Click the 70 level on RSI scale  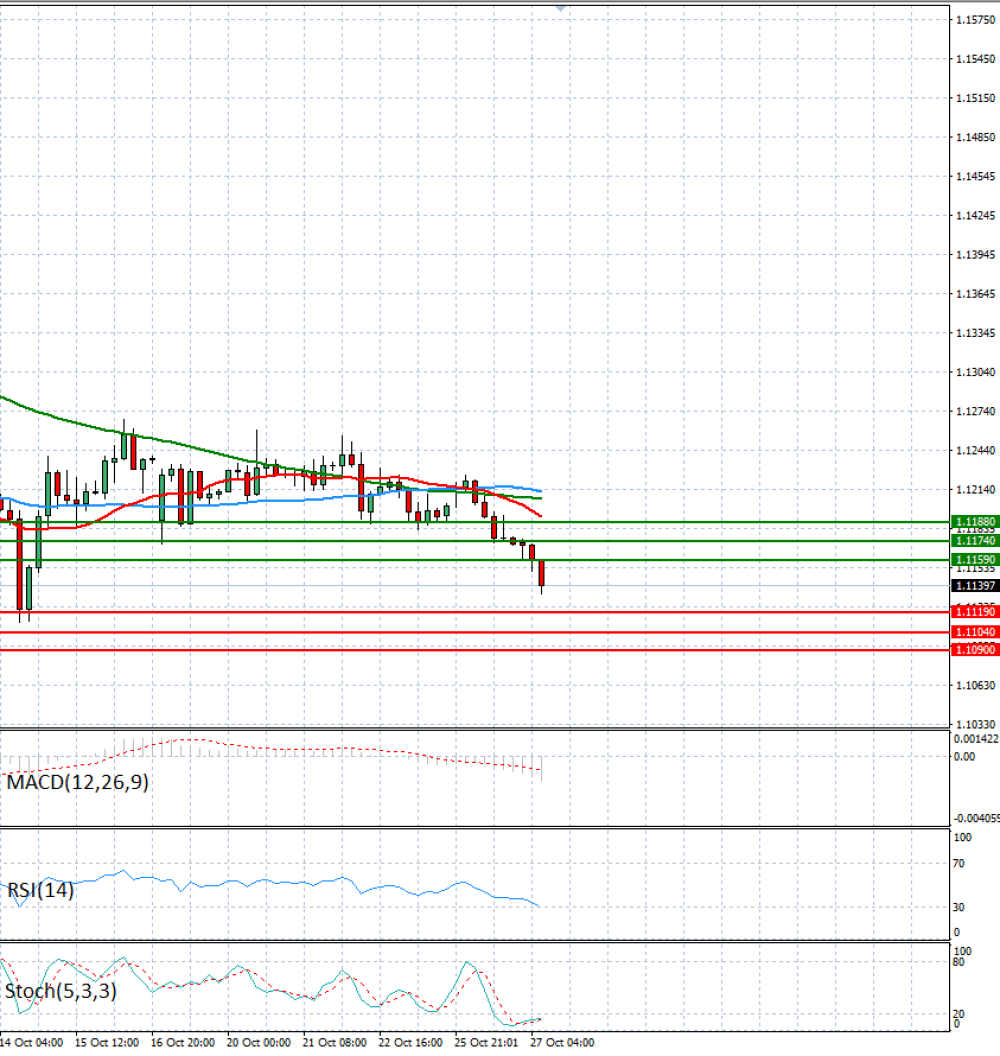959,863
